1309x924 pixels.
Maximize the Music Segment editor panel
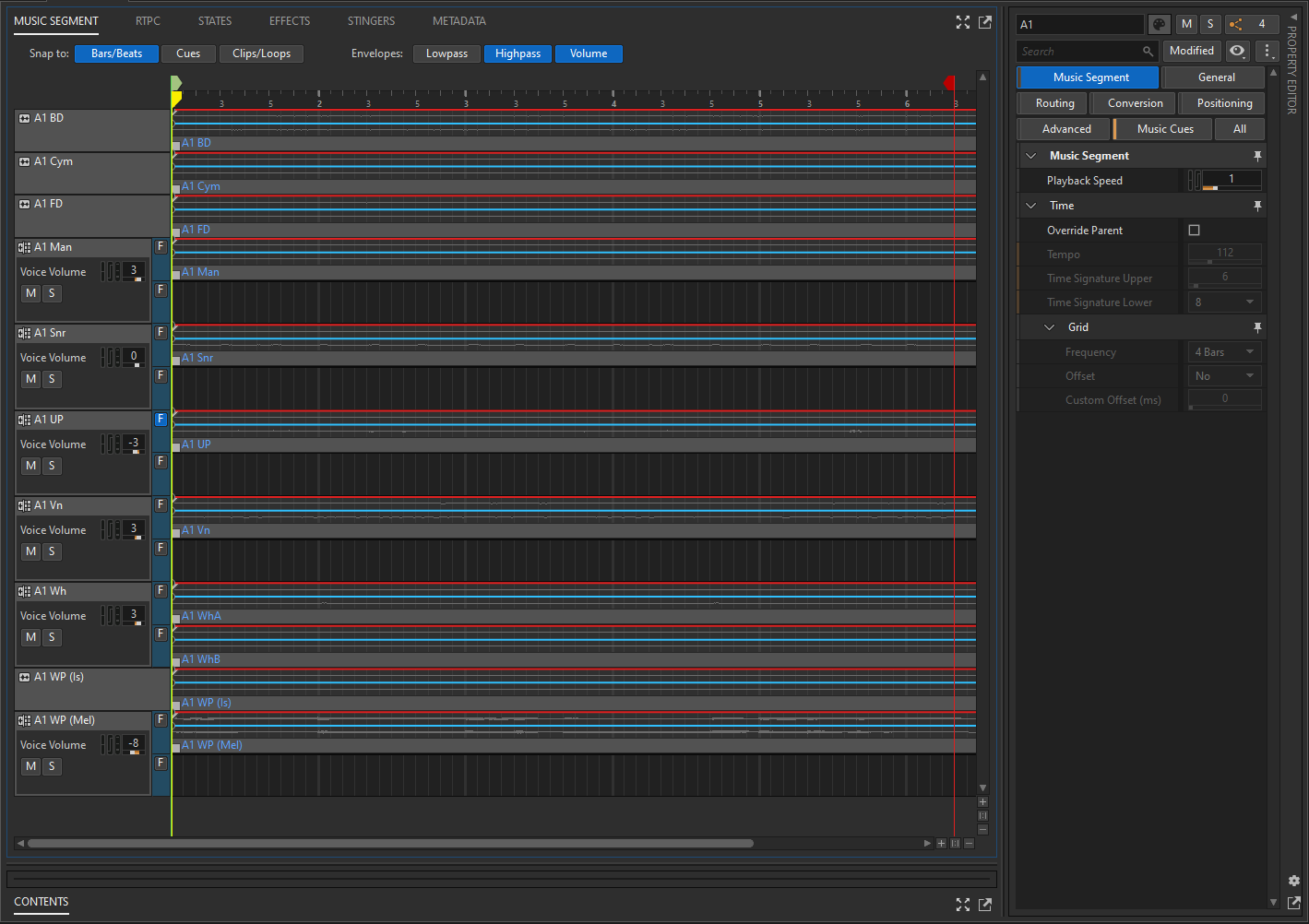click(x=963, y=22)
